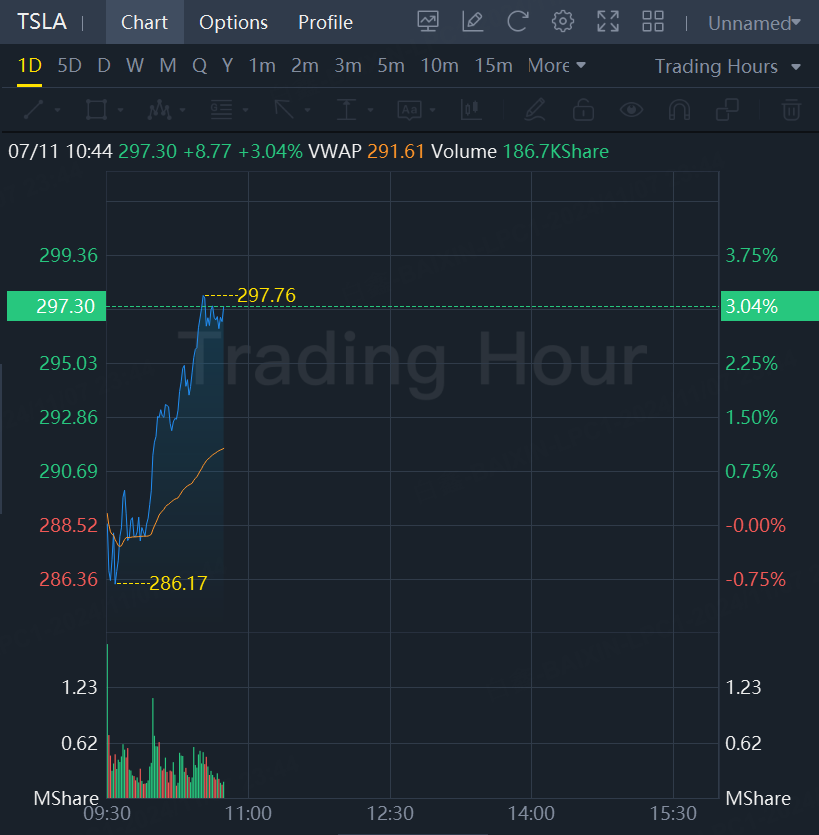Select the 5D timeframe
The height and width of the screenshot is (835, 819).
tap(69, 66)
